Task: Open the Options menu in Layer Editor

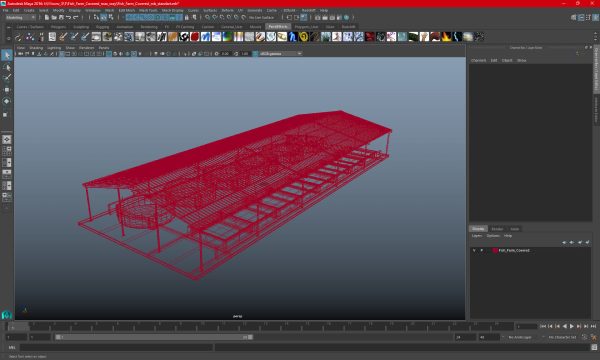Action: (x=493, y=236)
